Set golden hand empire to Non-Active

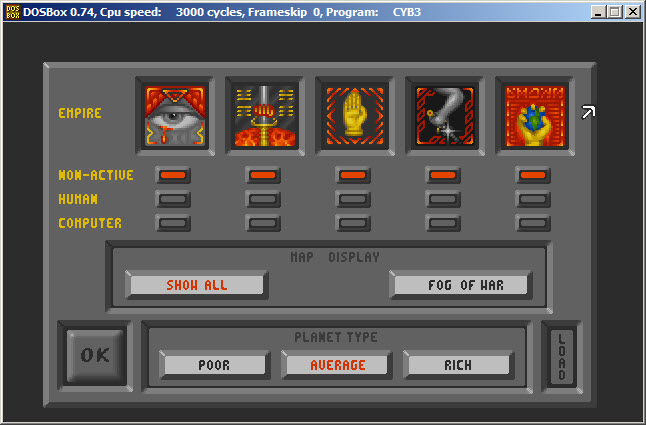click(353, 175)
